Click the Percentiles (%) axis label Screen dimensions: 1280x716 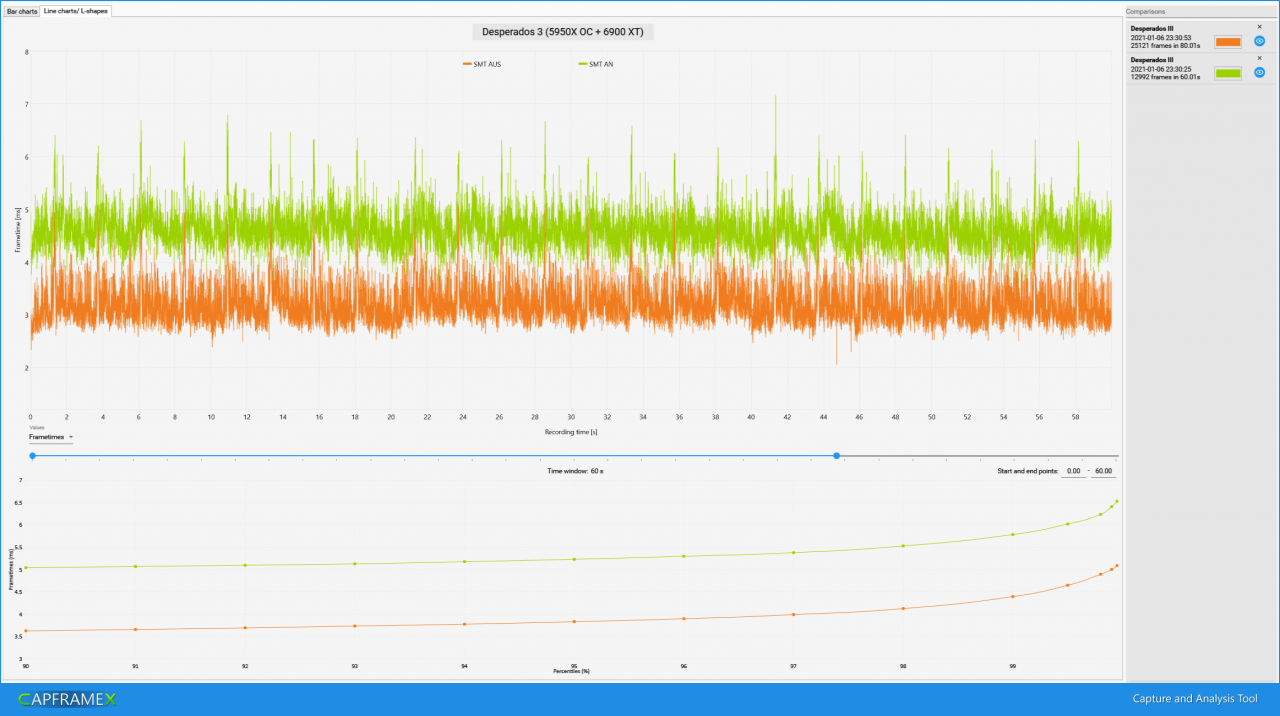[x=571, y=671]
